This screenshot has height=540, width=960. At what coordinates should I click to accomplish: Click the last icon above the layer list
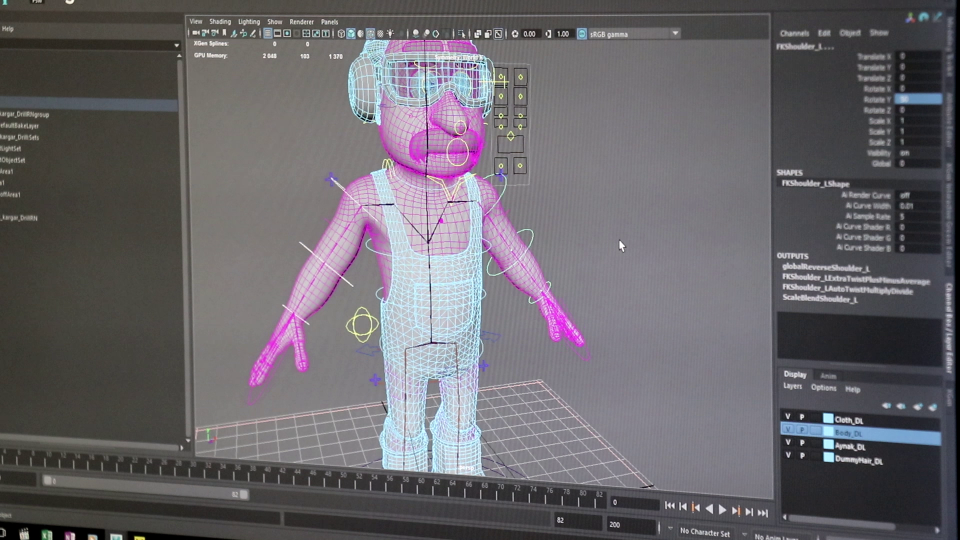933,408
